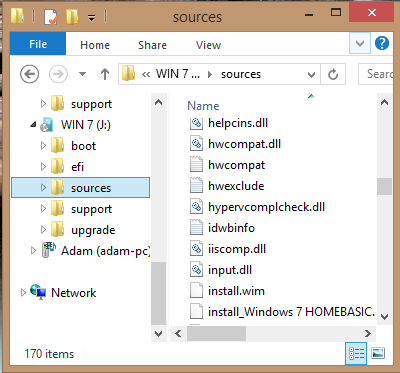
Task: Select the efi folder in tree
Action: (77, 167)
